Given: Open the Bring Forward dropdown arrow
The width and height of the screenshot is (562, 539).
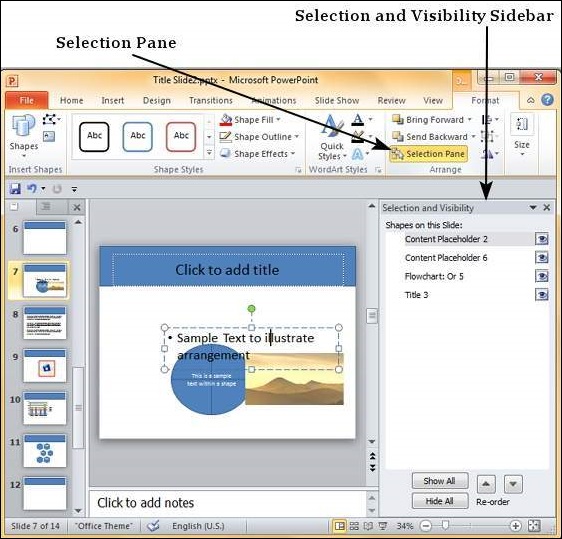Looking at the screenshot, I should (470, 120).
